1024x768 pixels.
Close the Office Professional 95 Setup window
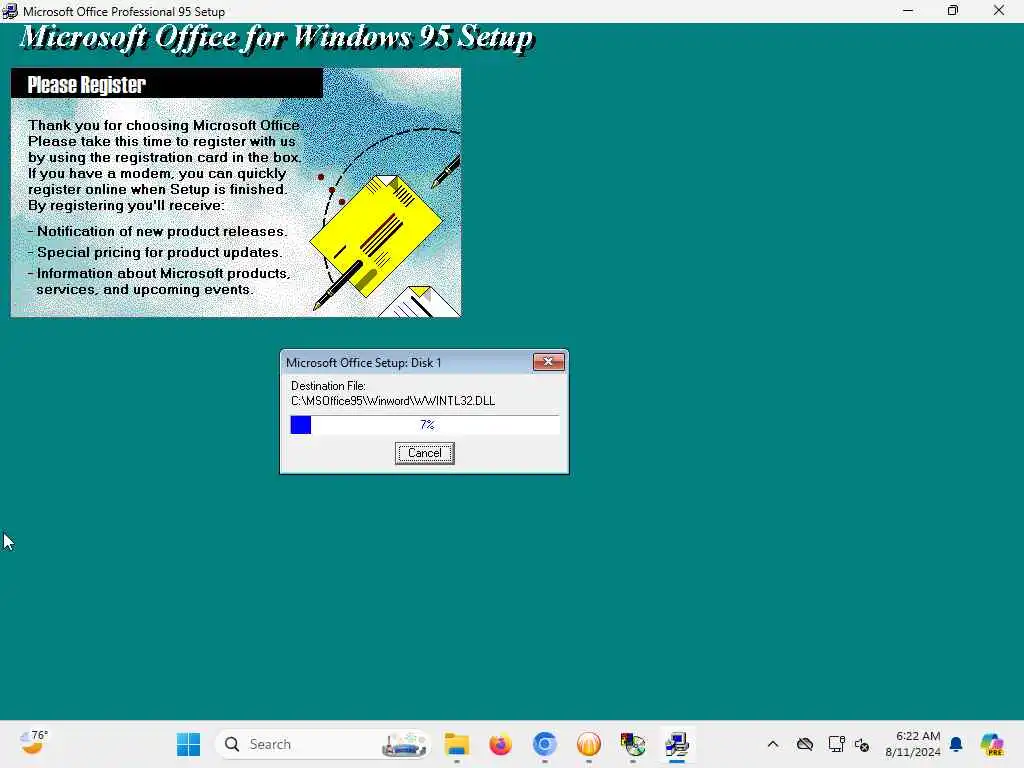999,10
